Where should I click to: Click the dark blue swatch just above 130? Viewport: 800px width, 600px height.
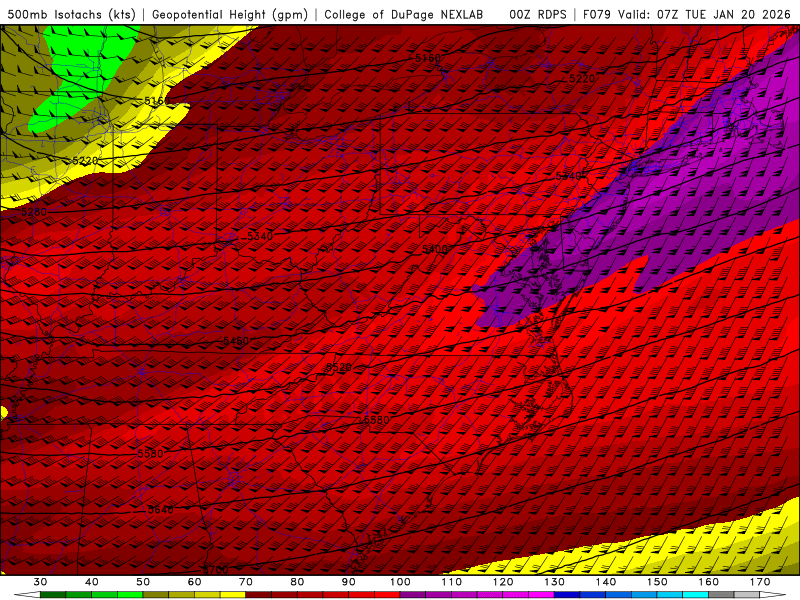[x=567, y=595]
